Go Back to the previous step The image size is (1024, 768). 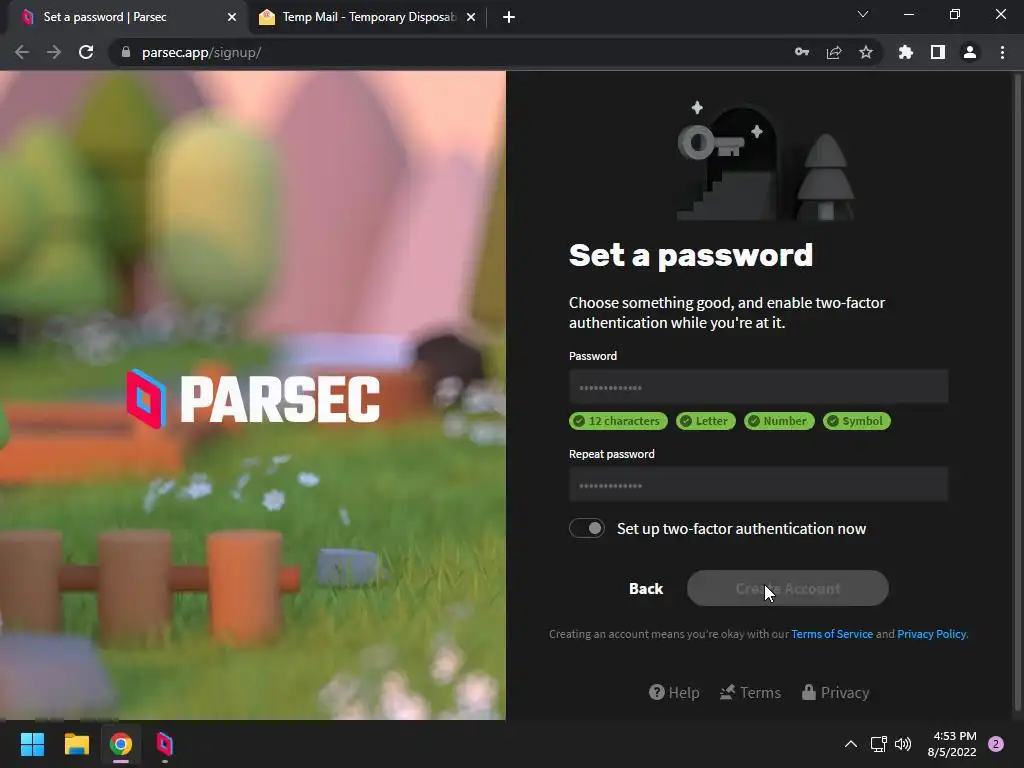click(646, 588)
